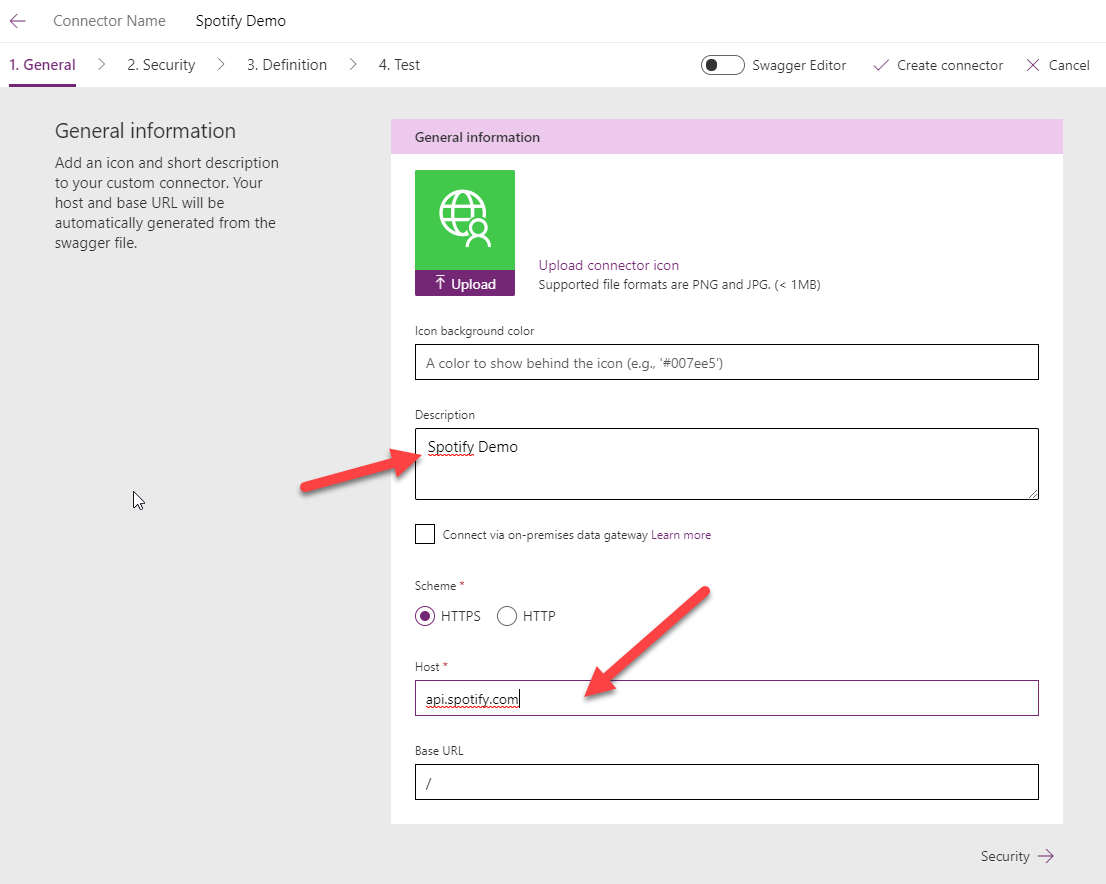Enable on-premises data gateway checkbox

pos(425,534)
